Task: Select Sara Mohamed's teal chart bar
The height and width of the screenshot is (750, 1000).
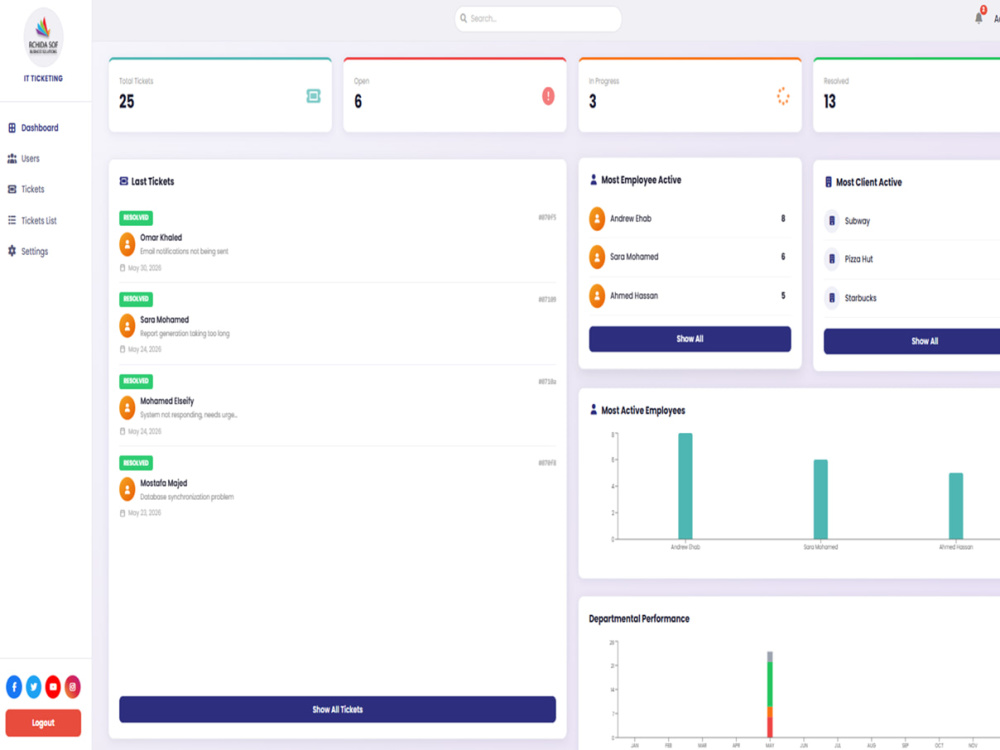Action: pyautogui.click(x=820, y=499)
